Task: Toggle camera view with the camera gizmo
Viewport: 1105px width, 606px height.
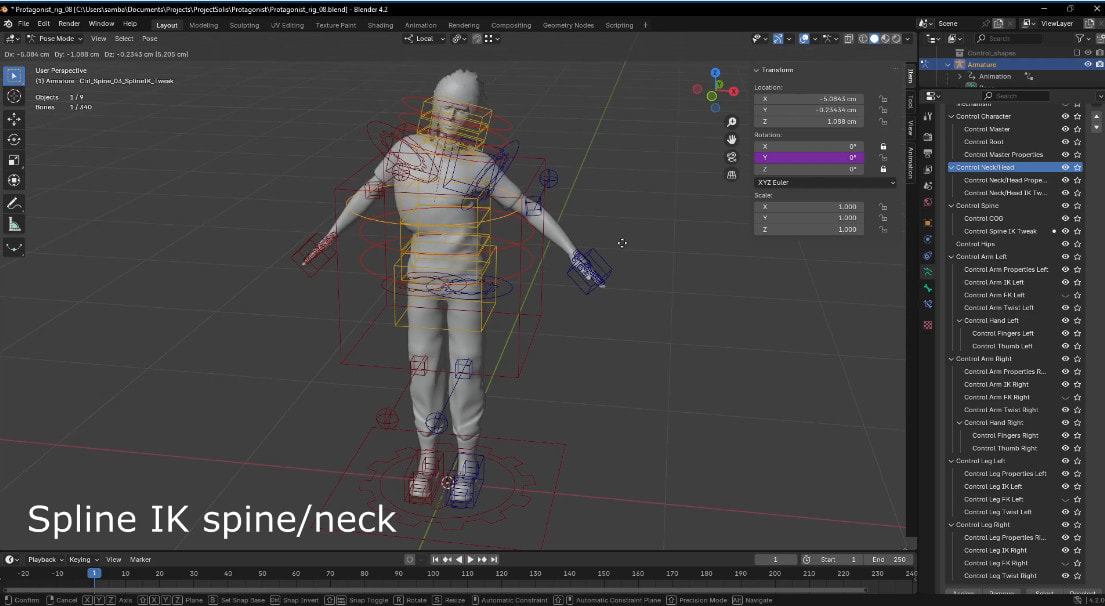Action: (x=732, y=157)
